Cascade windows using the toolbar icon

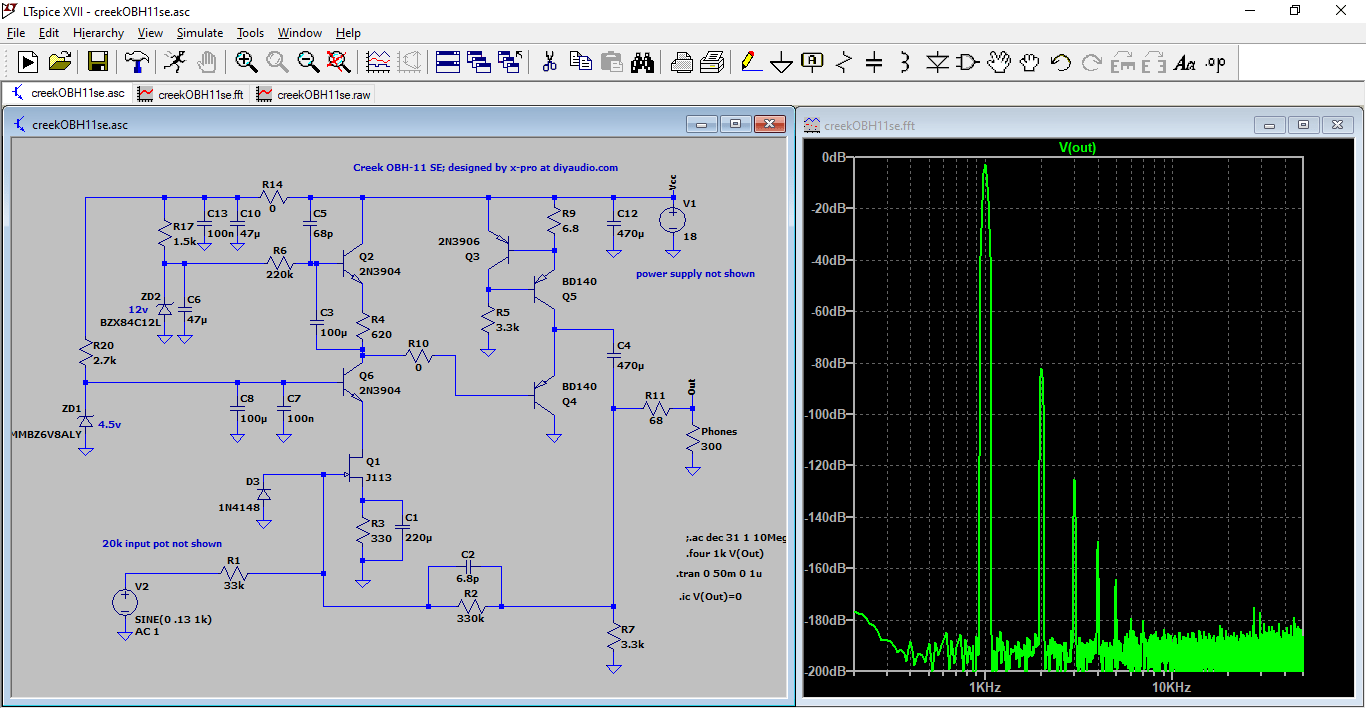[478, 62]
